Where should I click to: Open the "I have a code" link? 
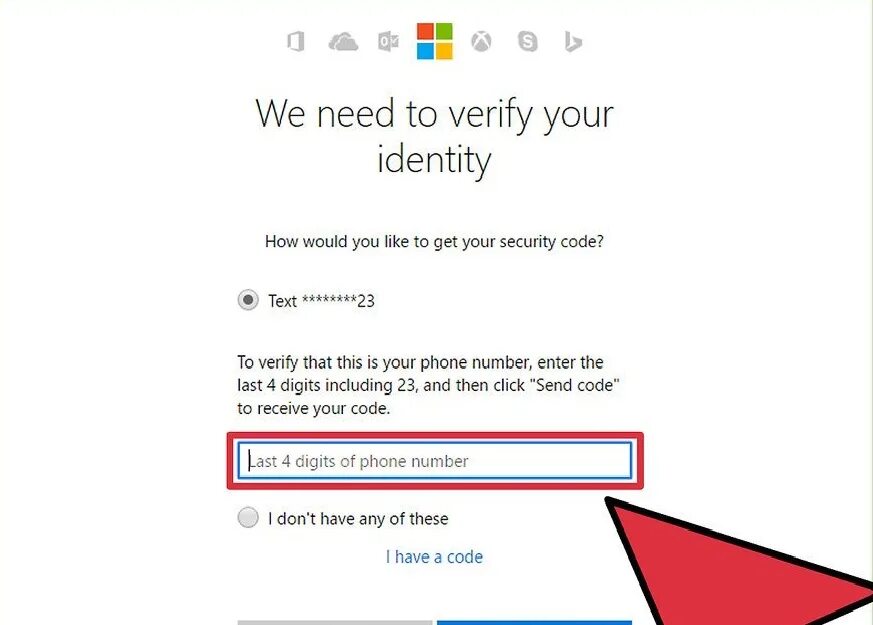434,557
